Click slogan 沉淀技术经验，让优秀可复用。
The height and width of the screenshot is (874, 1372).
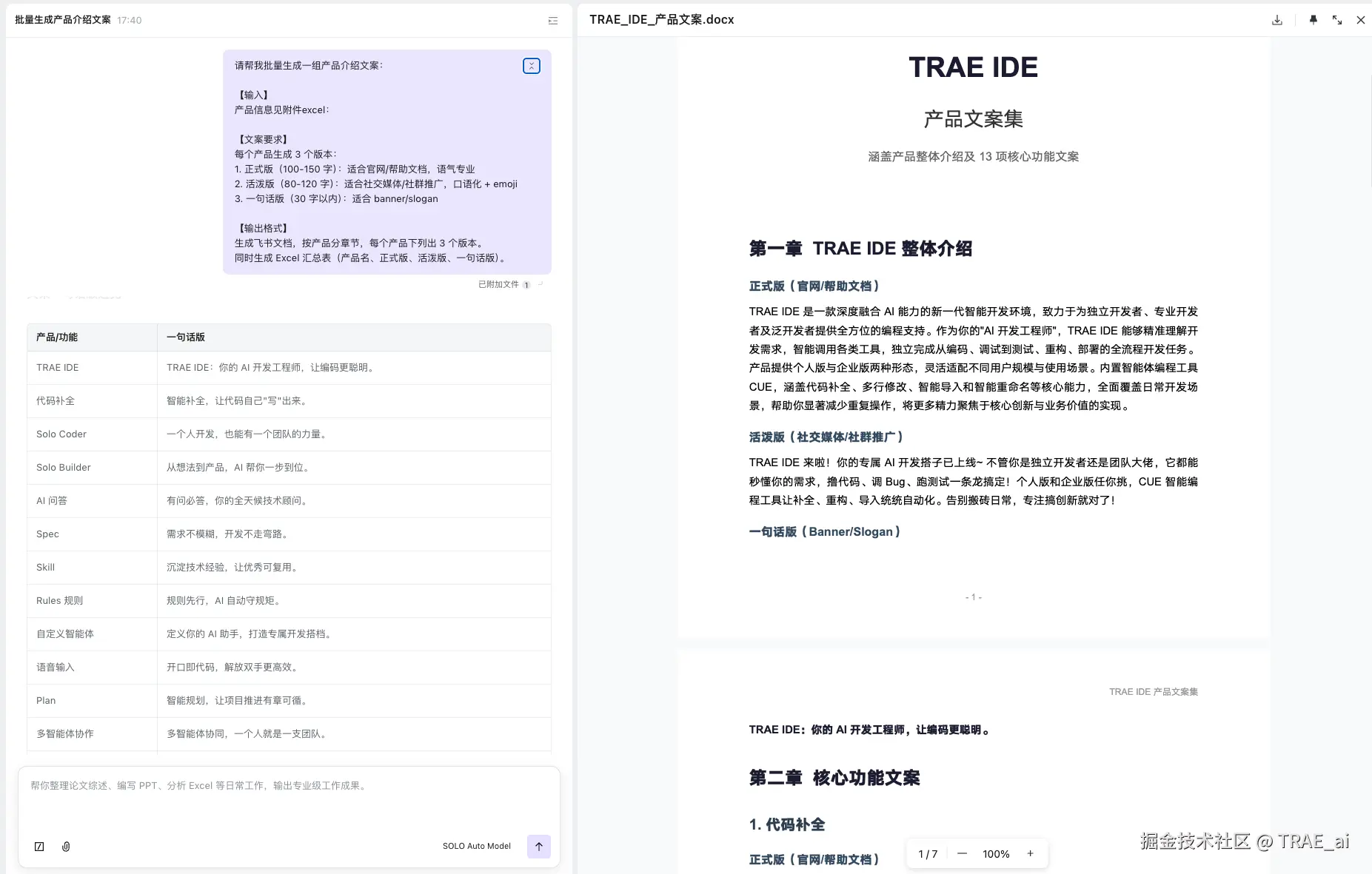pos(234,567)
